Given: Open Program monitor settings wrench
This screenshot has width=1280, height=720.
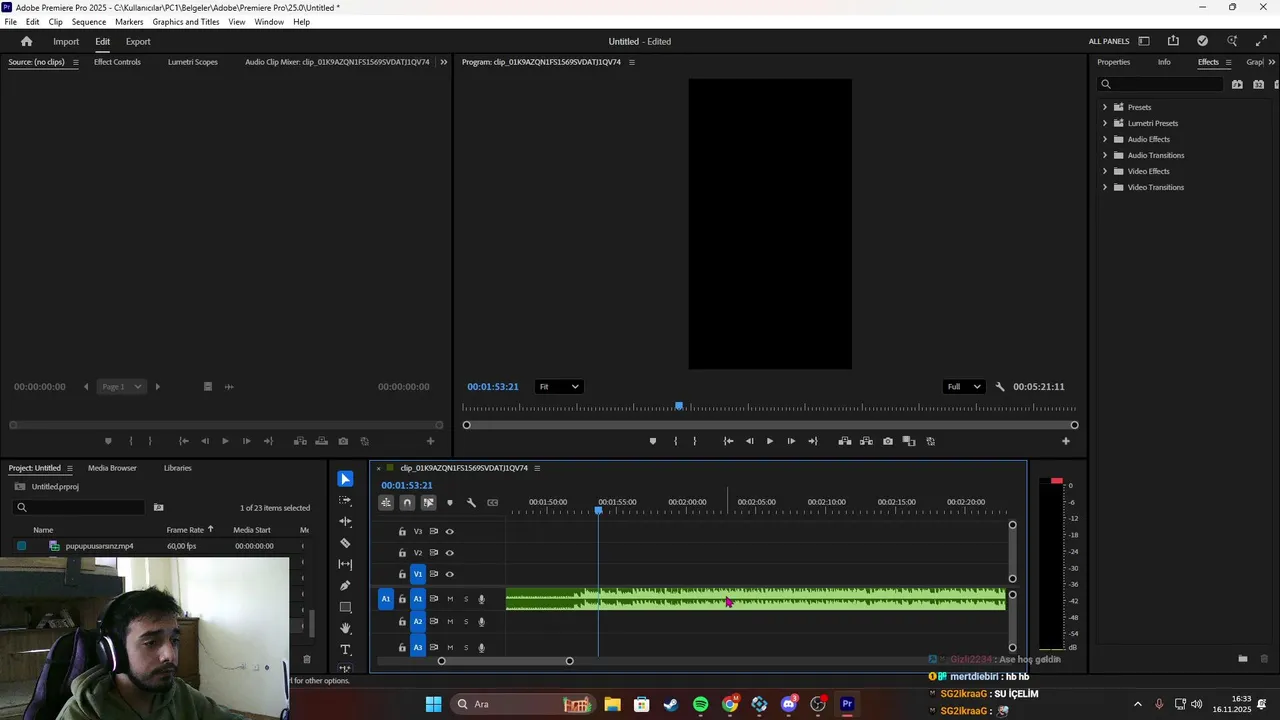Looking at the screenshot, I should click(x=999, y=387).
